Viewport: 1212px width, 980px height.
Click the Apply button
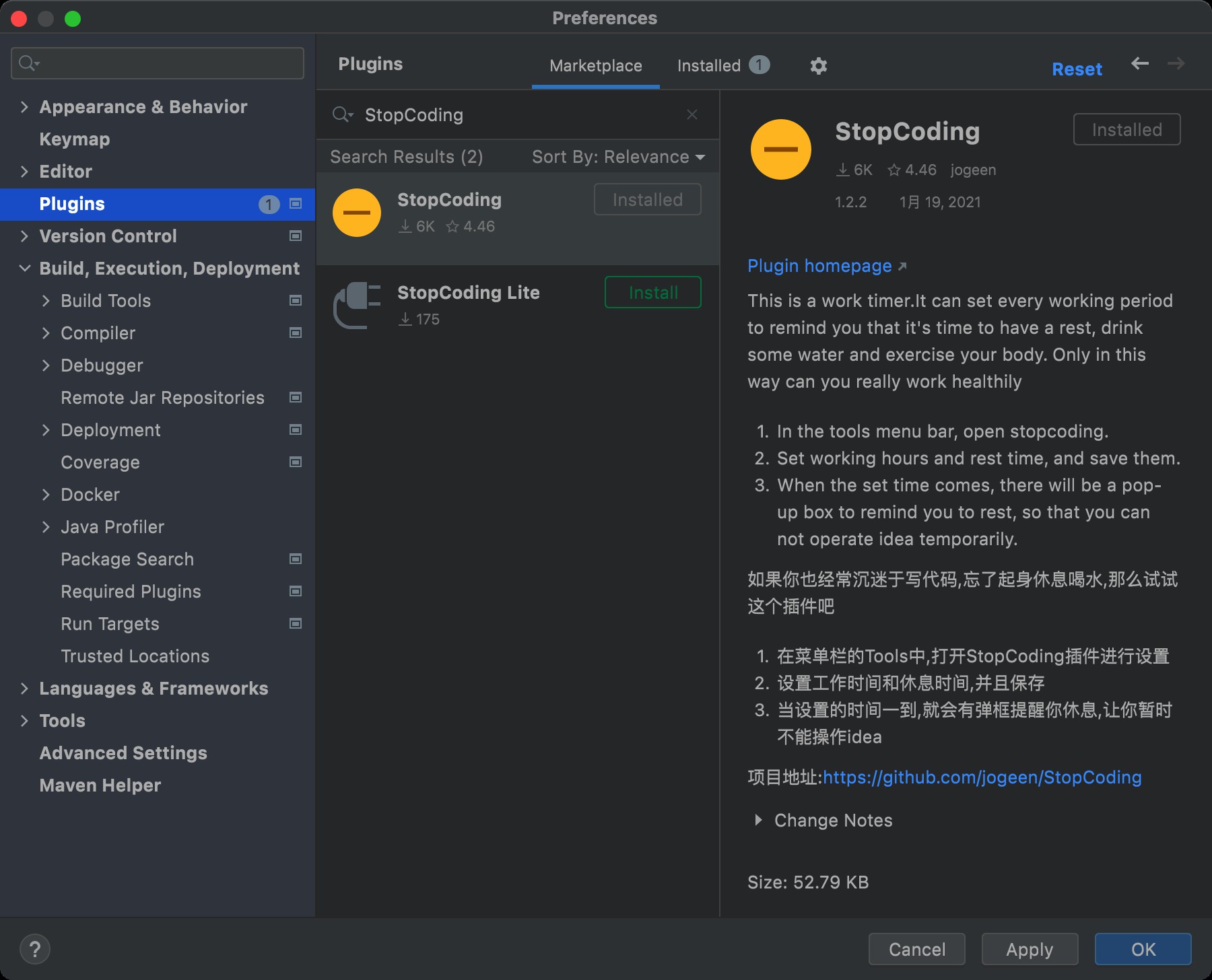pos(1030,949)
